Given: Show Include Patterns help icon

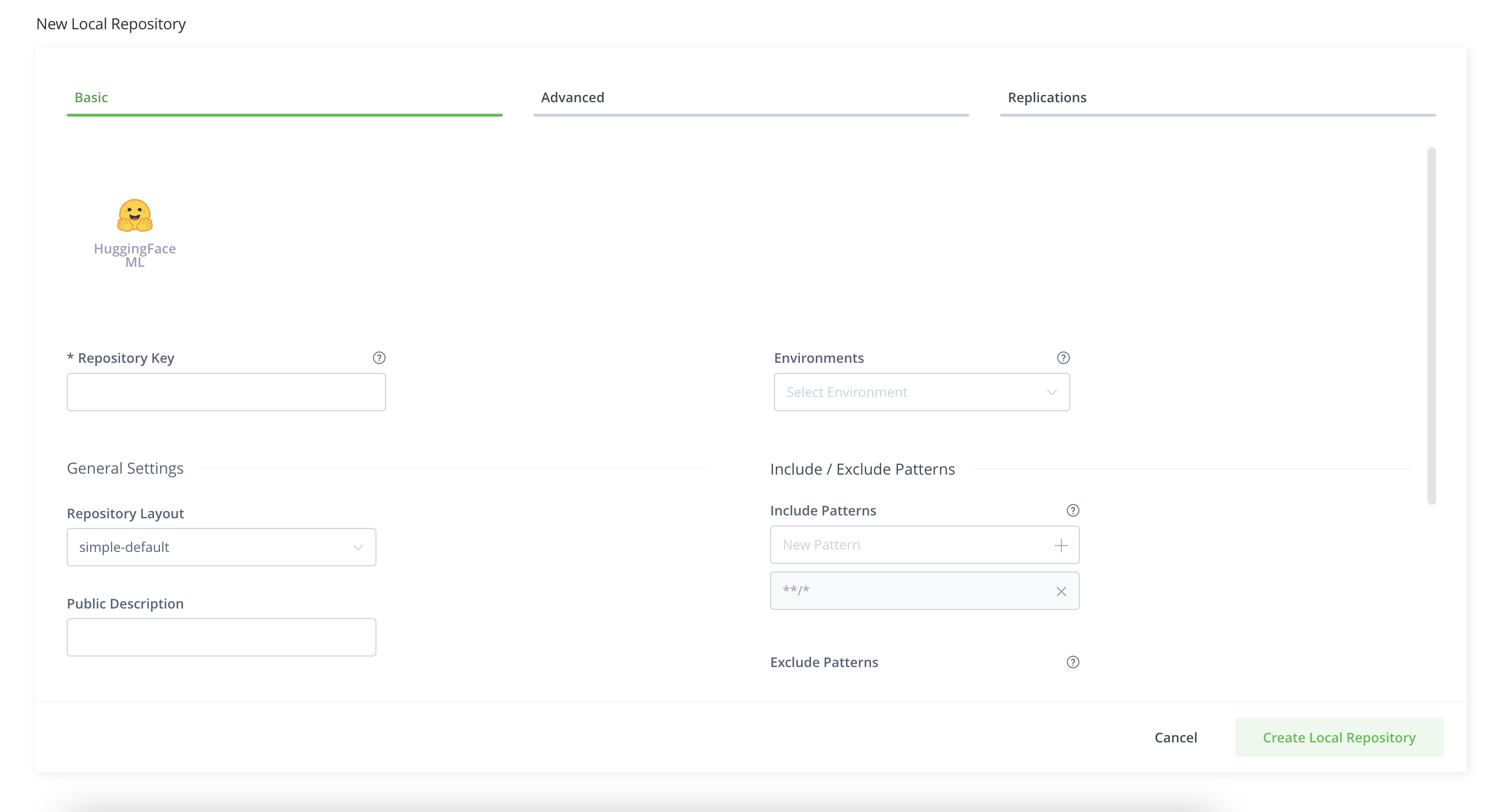Looking at the screenshot, I should [1073, 511].
